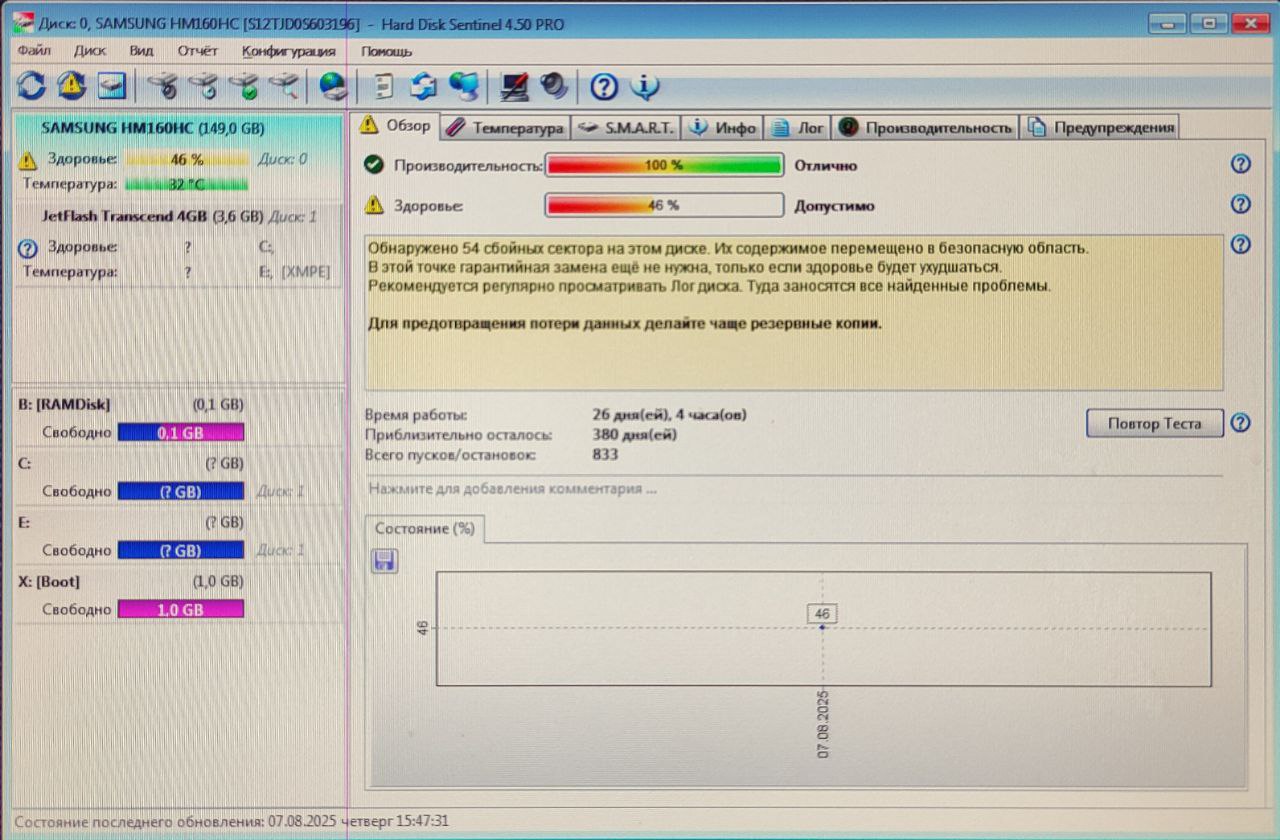Open the Диск menu
Viewport: 1280px width, 840px height.
[x=90, y=51]
